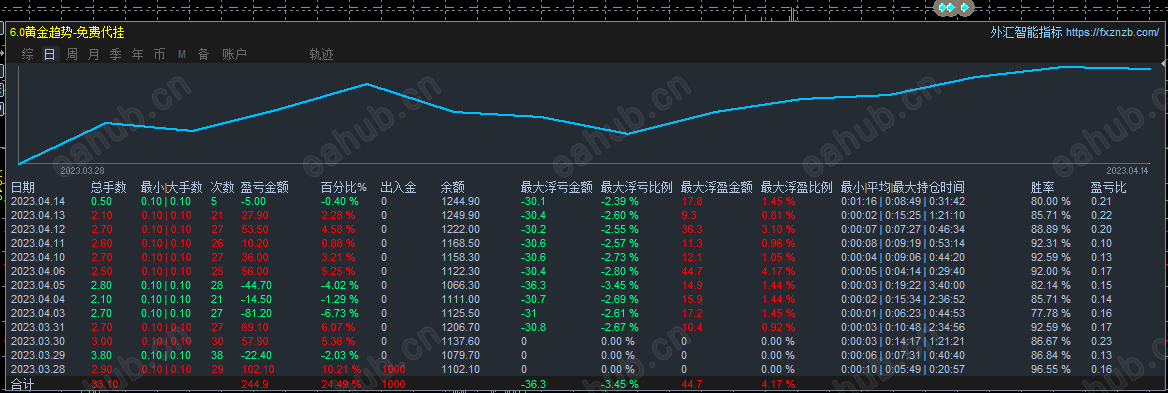1168x393 pixels.
Task: Open the 币 currency tab
Action: pyautogui.click(x=159, y=54)
